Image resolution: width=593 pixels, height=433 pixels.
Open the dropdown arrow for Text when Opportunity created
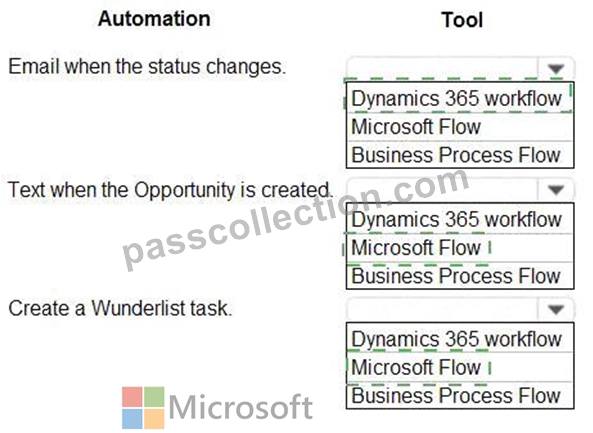tap(556, 189)
